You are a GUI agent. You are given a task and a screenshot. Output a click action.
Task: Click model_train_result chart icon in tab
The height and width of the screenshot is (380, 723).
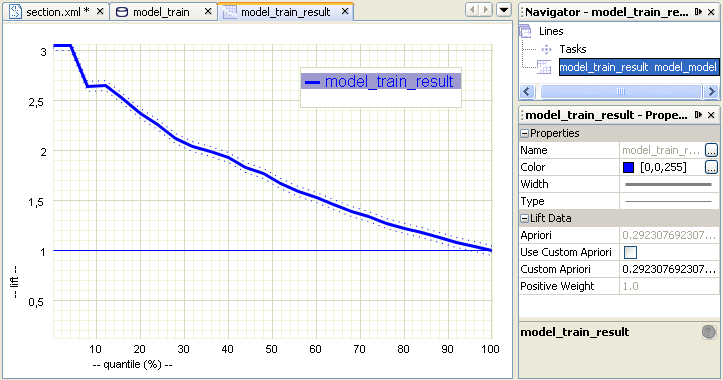pos(230,12)
